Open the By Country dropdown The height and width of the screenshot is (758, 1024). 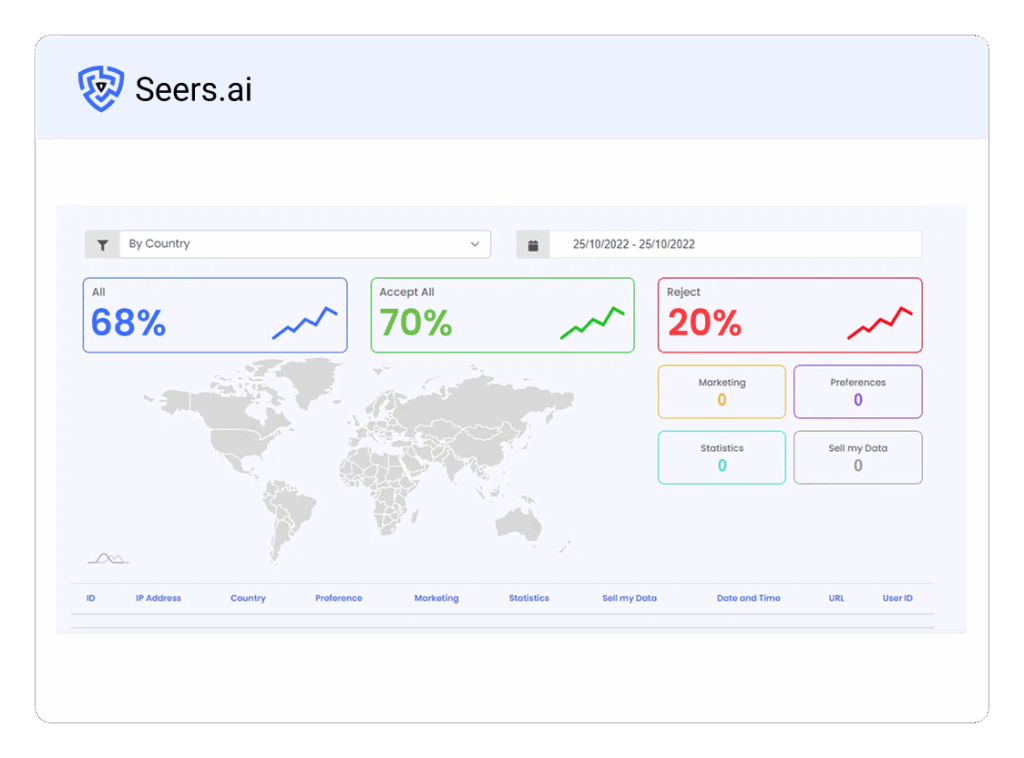tap(300, 244)
